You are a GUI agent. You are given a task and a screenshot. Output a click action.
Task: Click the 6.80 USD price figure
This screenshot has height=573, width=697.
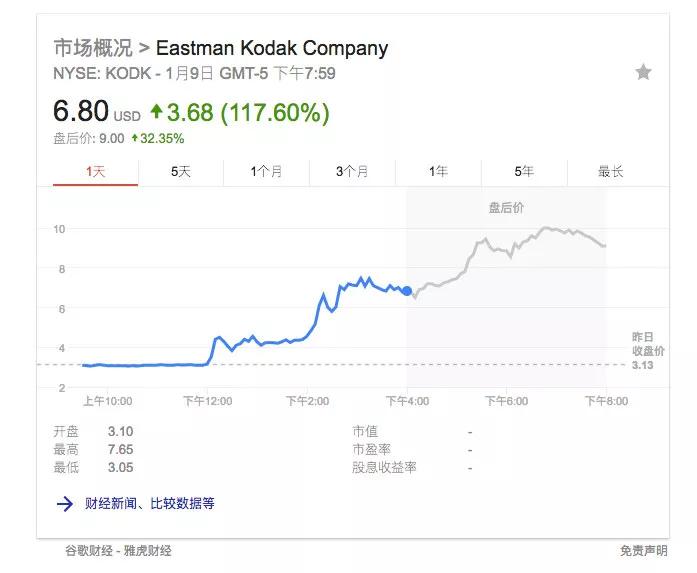[80, 112]
